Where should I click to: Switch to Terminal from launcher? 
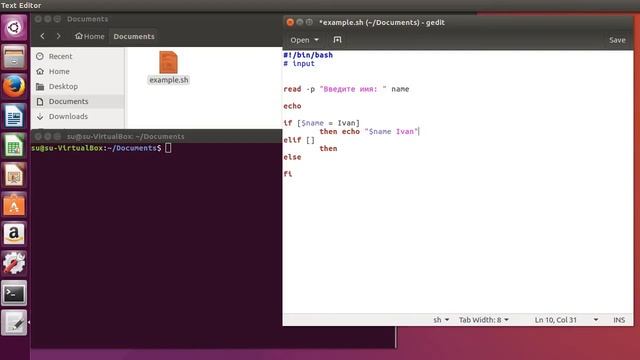(14, 293)
